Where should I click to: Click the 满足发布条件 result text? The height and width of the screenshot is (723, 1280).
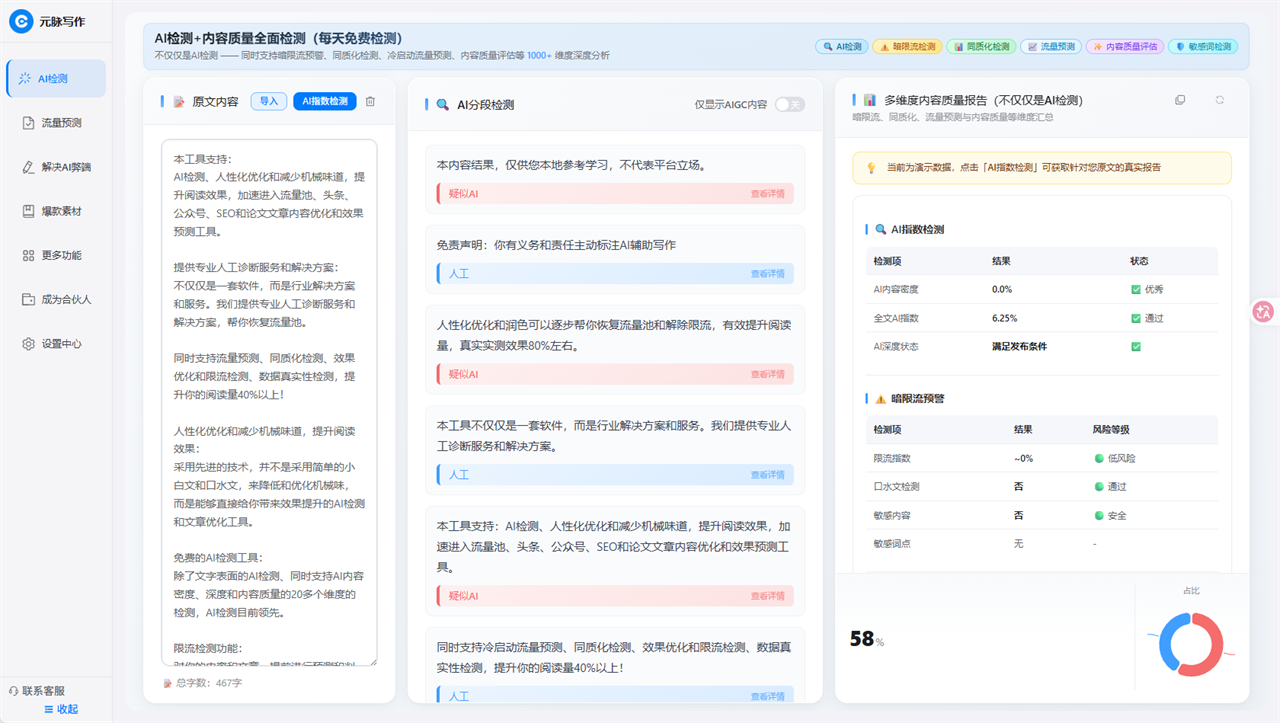(x=1019, y=346)
